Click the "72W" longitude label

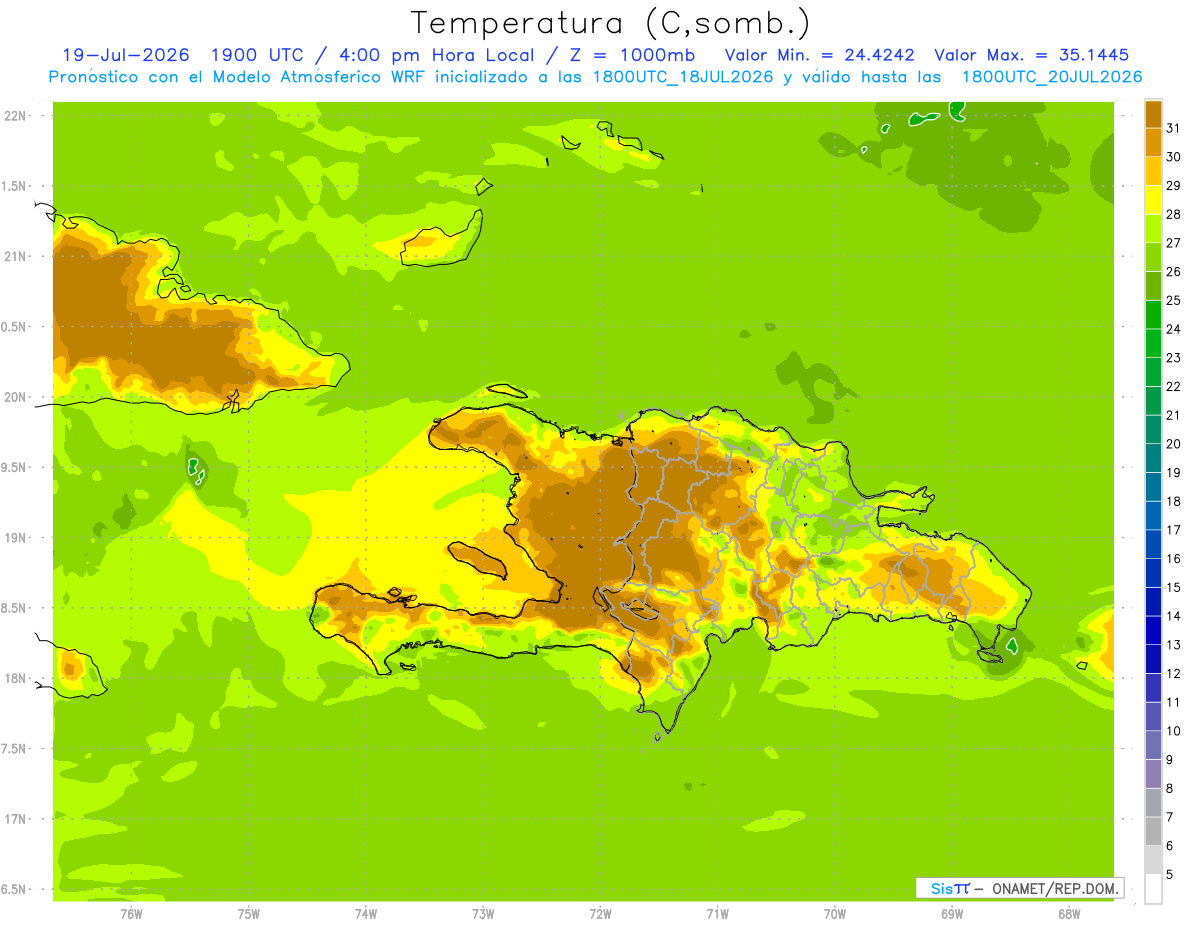click(600, 913)
